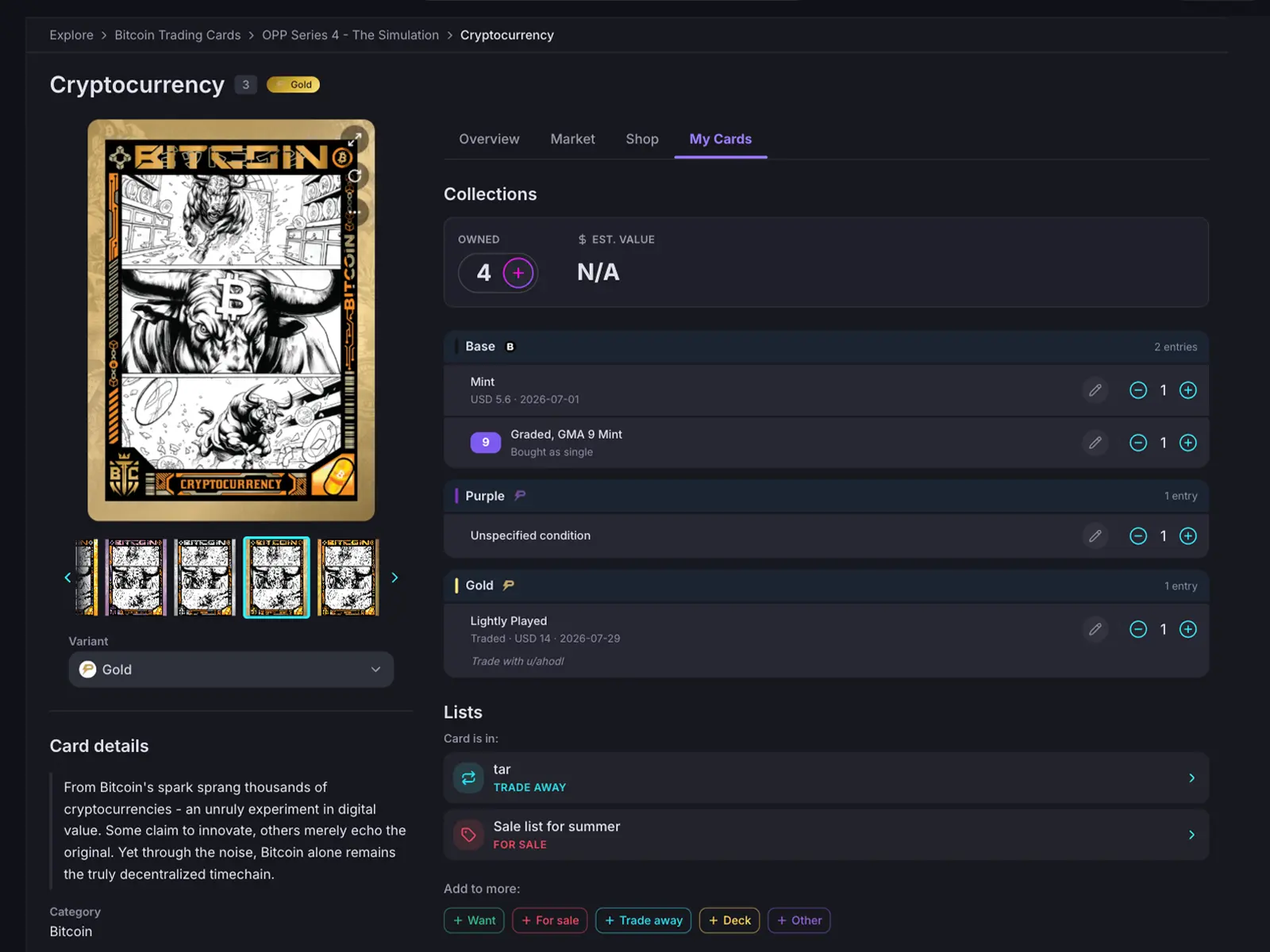Show previous card thumbnails with the left arrow
Screen dimensions: 1270x952
coord(67,578)
